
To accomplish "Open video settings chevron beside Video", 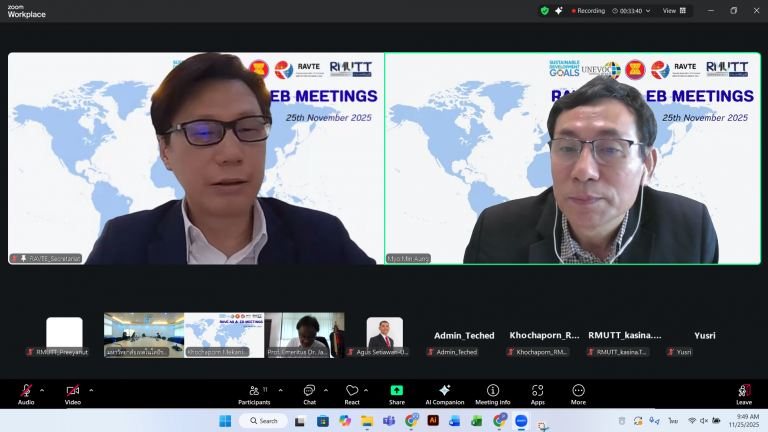I will coord(91,390).
